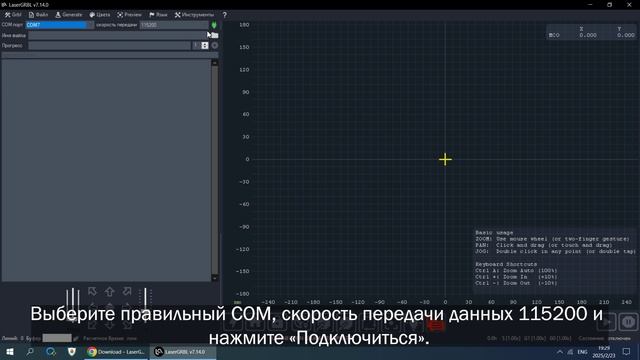
Task: Click the question mark help menu
Action: tap(224, 15)
